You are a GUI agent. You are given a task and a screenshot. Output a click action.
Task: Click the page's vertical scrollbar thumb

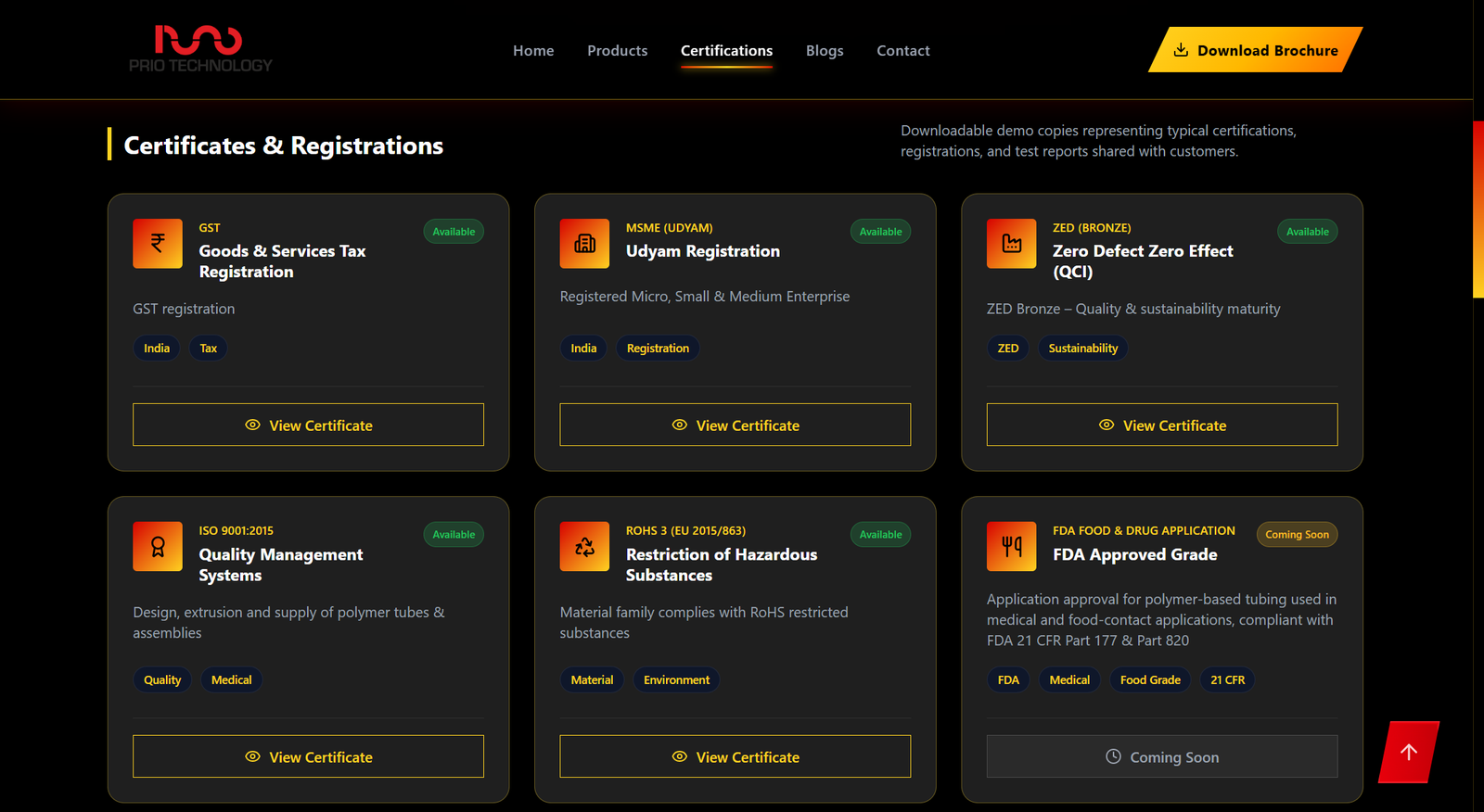pyautogui.click(x=1478, y=209)
